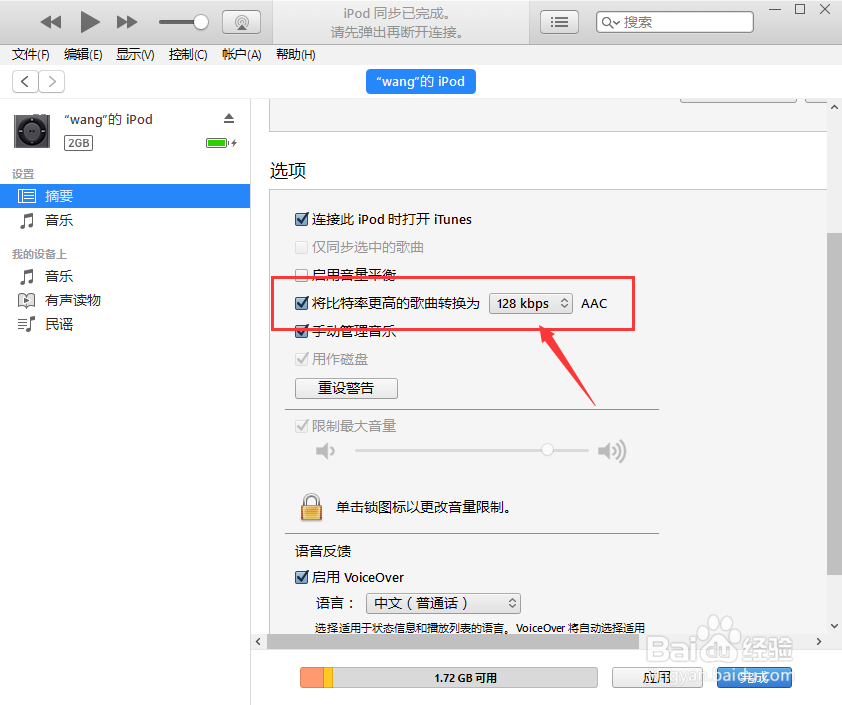Viewport: 842px width, 705px height.
Task: Click the 摘要 list icon in sidebar
Action: coord(27,196)
